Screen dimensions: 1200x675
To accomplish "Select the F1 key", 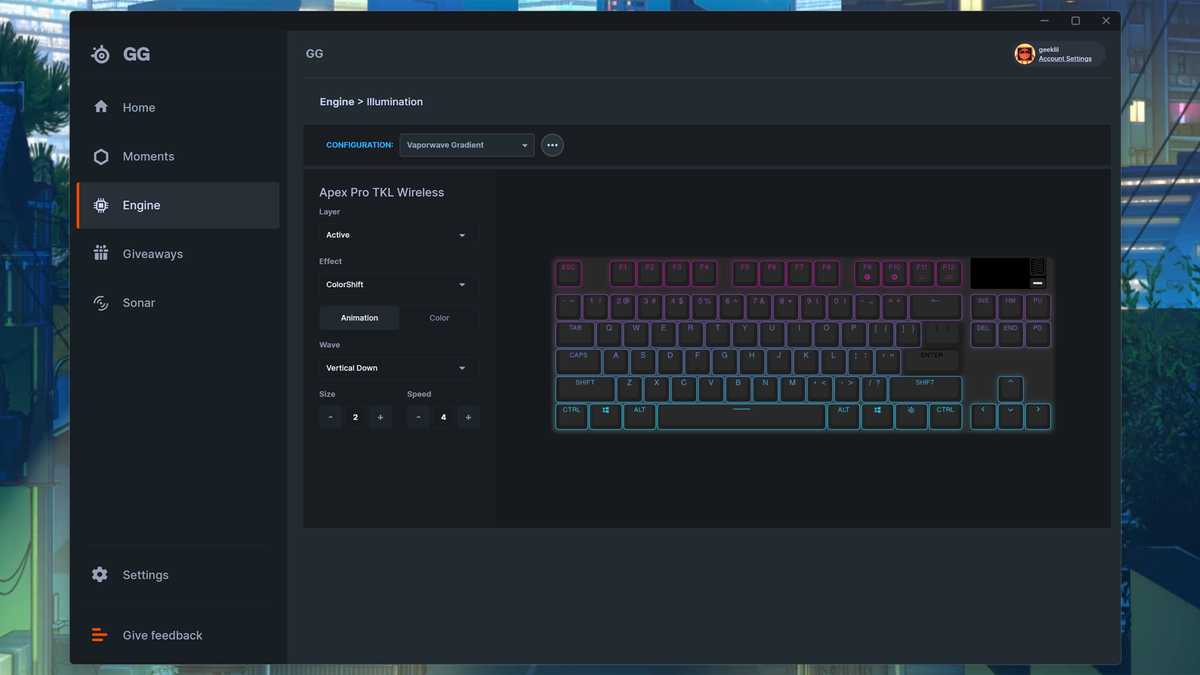I will (623, 273).
